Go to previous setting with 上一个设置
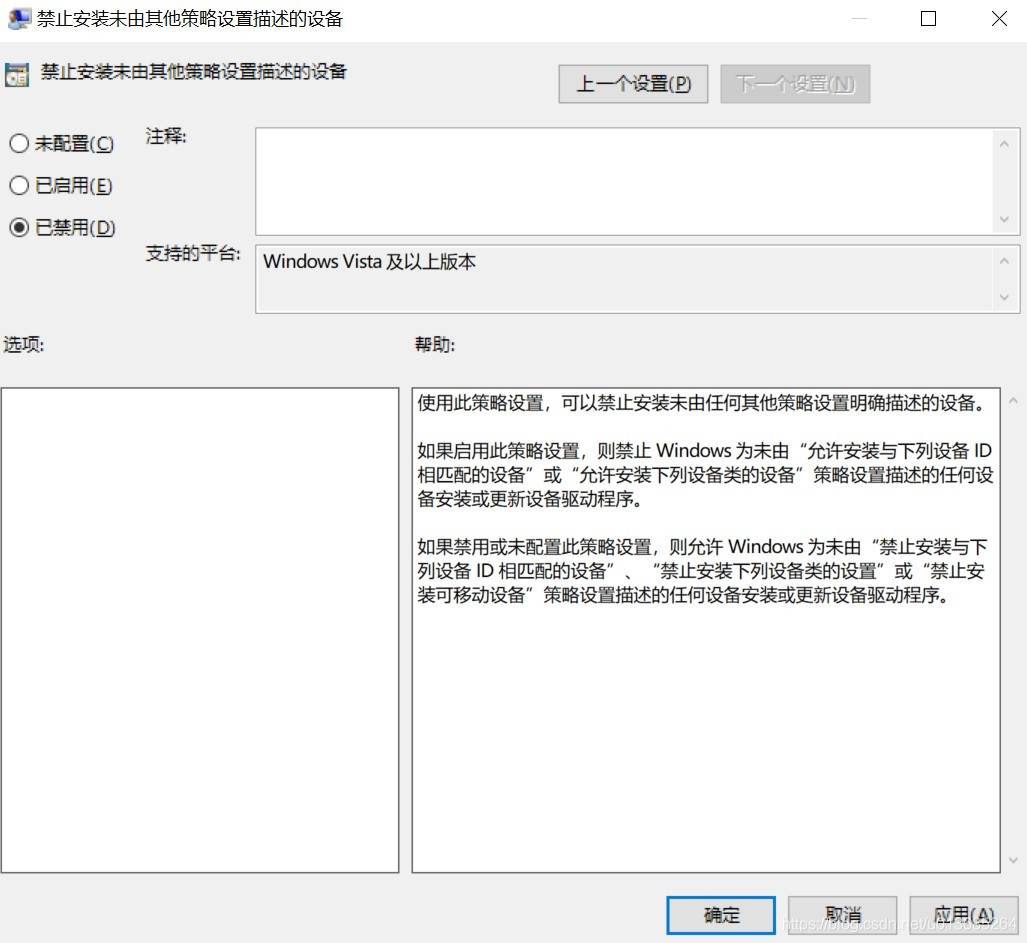Screen dimensions: 1027x943 [x=633, y=84]
